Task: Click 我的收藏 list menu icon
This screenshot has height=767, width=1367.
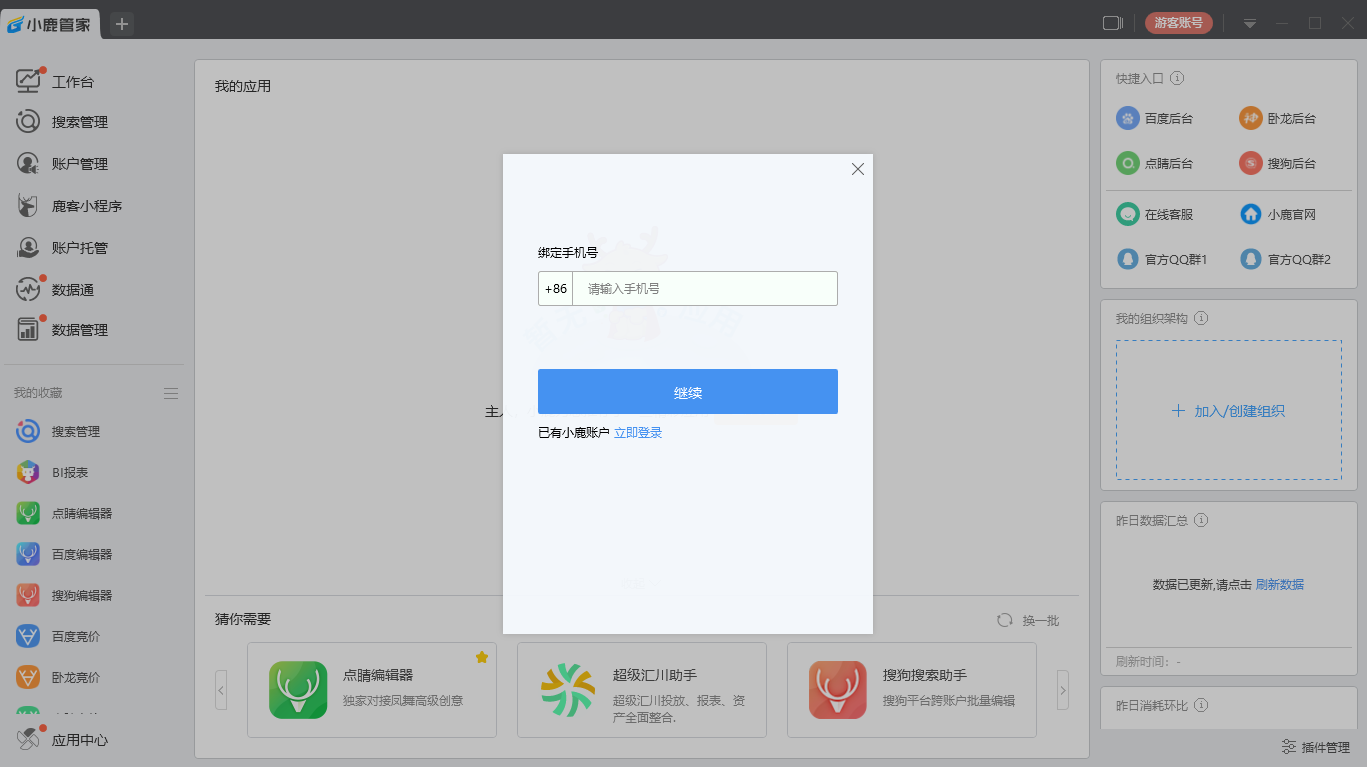Action: [171, 393]
